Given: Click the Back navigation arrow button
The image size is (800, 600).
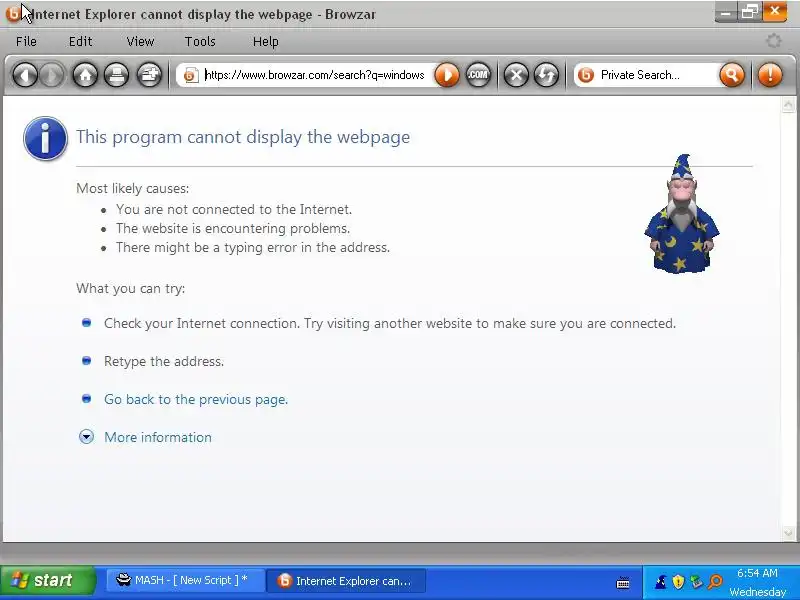Looking at the screenshot, I should pos(25,76).
